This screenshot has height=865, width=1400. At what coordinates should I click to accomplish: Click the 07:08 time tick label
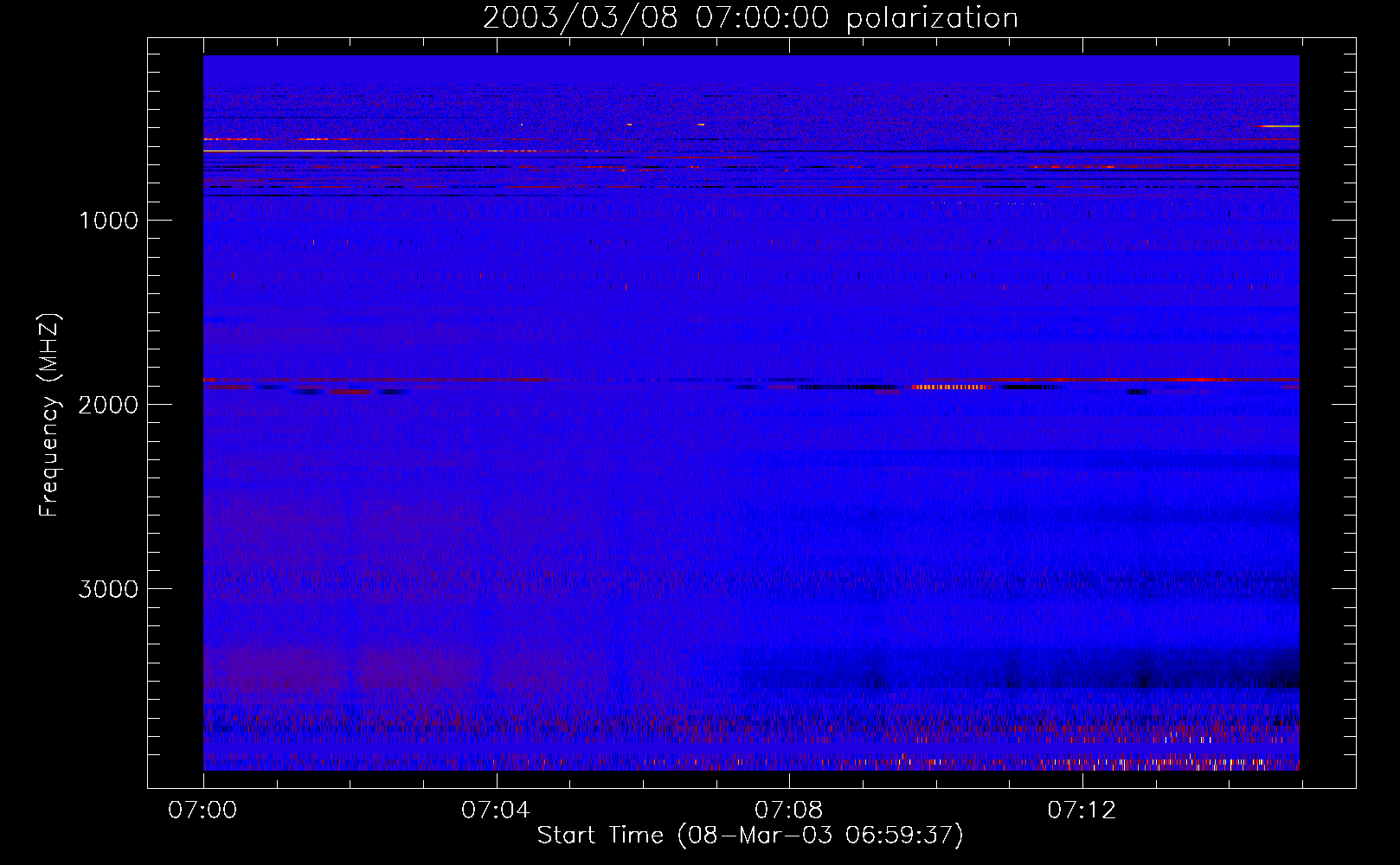789,810
